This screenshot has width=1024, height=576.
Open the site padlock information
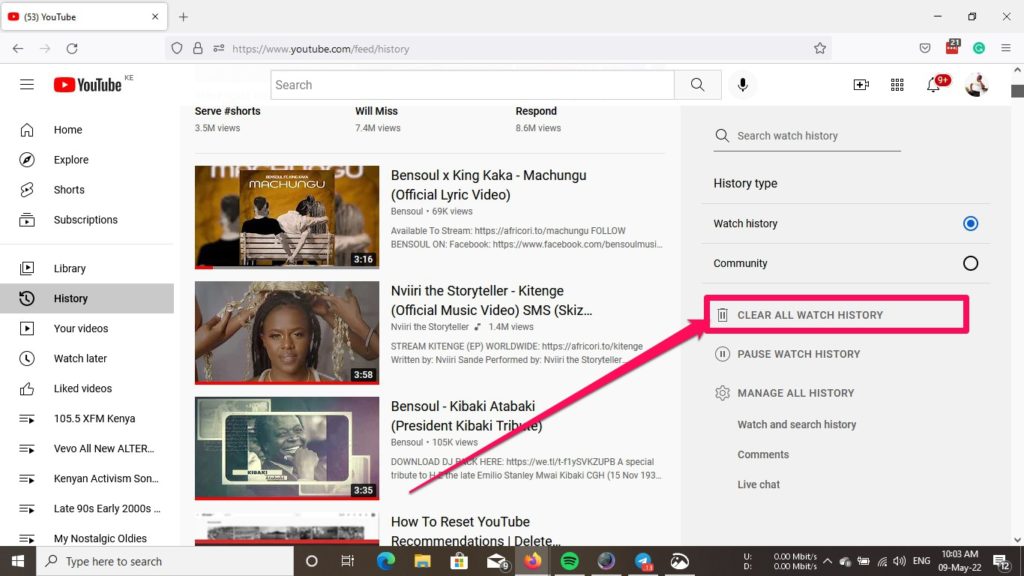(197, 48)
